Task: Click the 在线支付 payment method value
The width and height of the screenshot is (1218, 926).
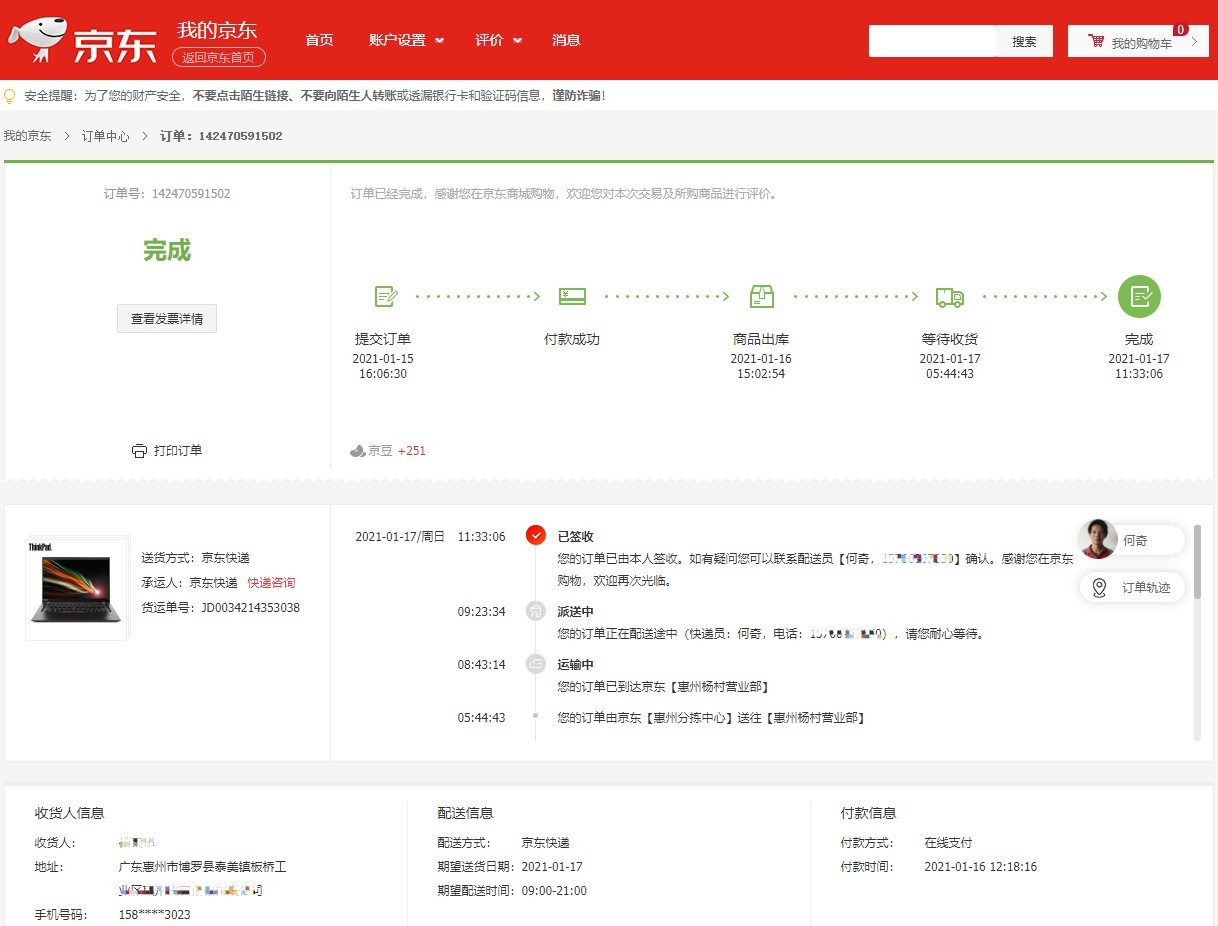Action: pyautogui.click(x=948, y=843)
